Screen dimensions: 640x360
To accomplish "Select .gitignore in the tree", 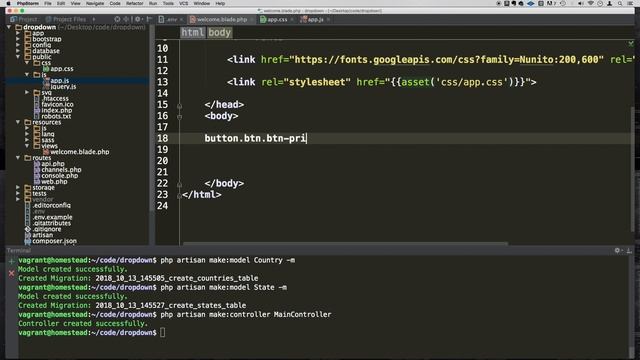I will click(43, 229).
